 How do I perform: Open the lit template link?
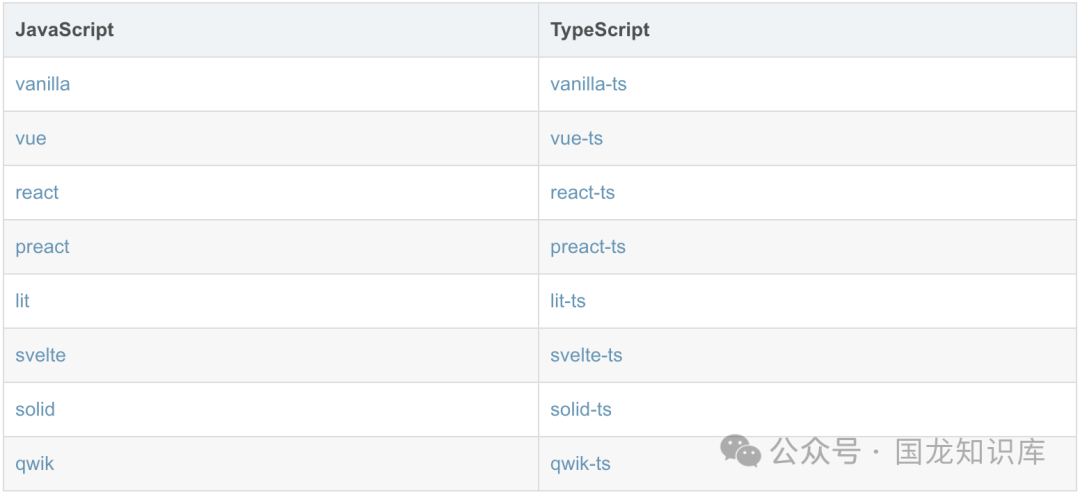[x=23, y=300]
